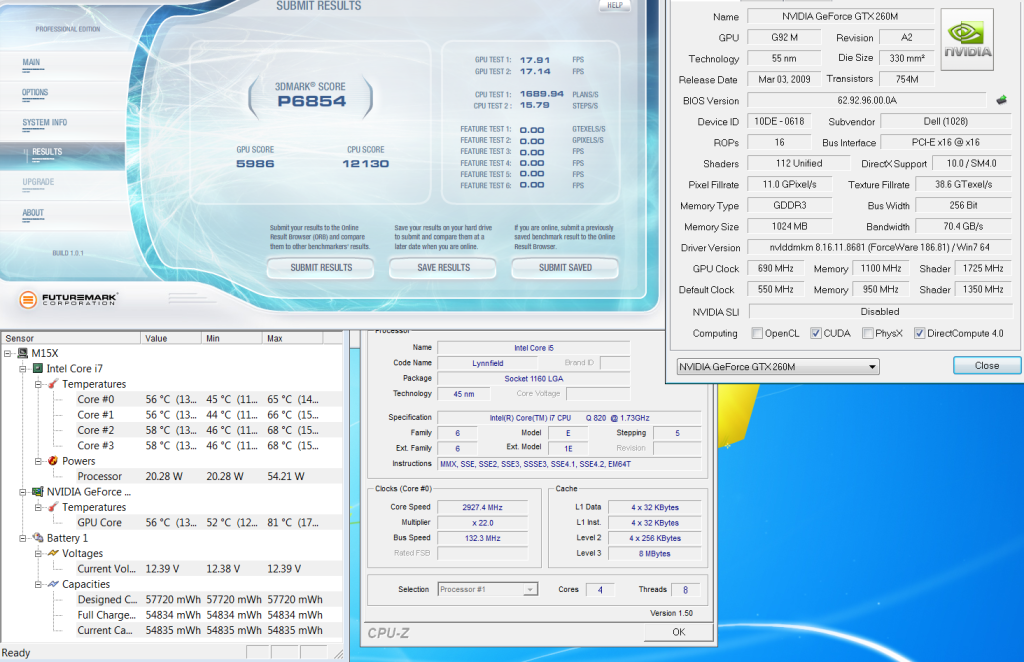Click the BIOS save chip icon in GPU-Z
The width and height of the screenshot is (1024, 662).
pyautogui.click(x=1002, y=100)
